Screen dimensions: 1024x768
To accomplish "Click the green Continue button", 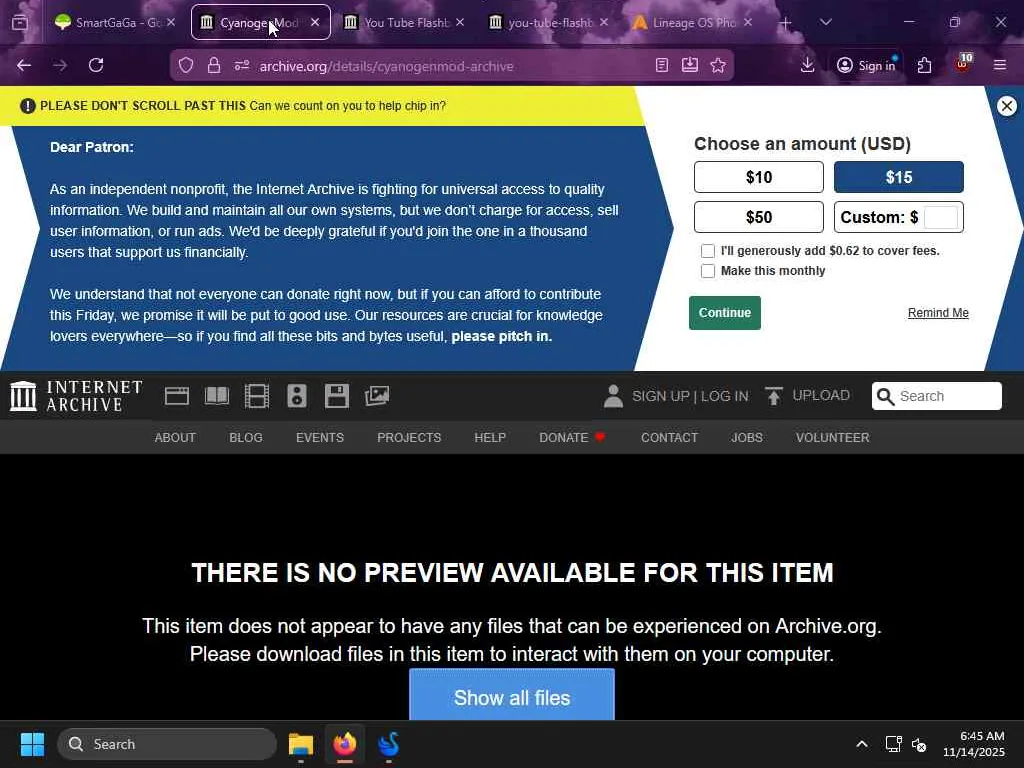I will pos(725,313).
